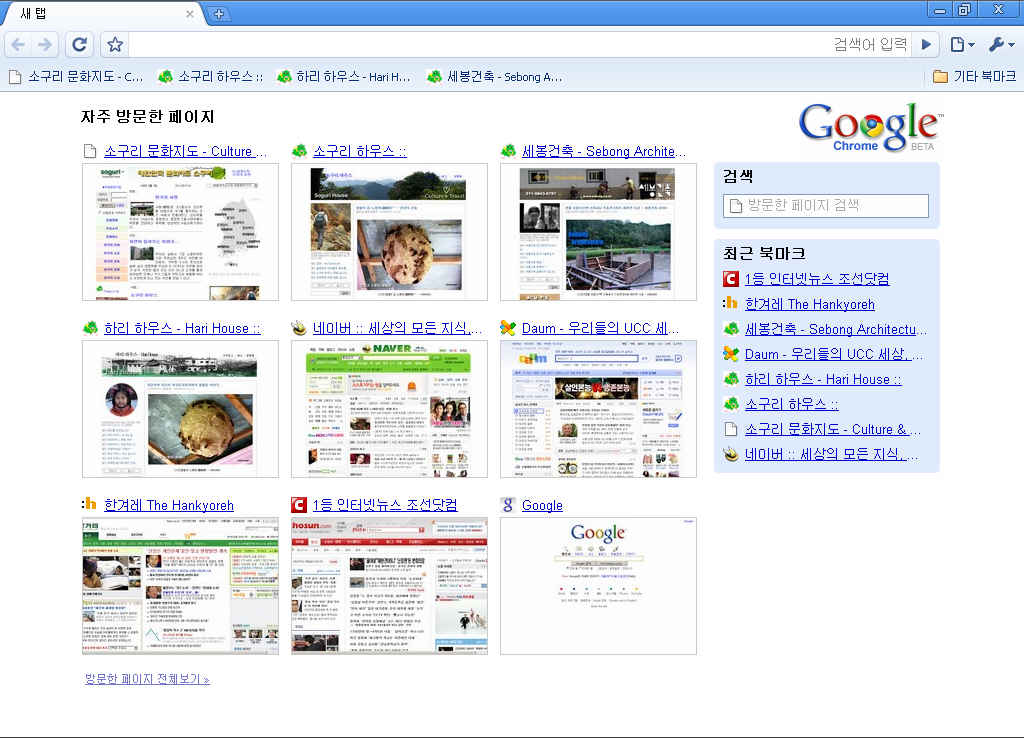This screenshot has width=1024, height=738.
Task: Go forward with the forward arrow
Action: (45, 44)
